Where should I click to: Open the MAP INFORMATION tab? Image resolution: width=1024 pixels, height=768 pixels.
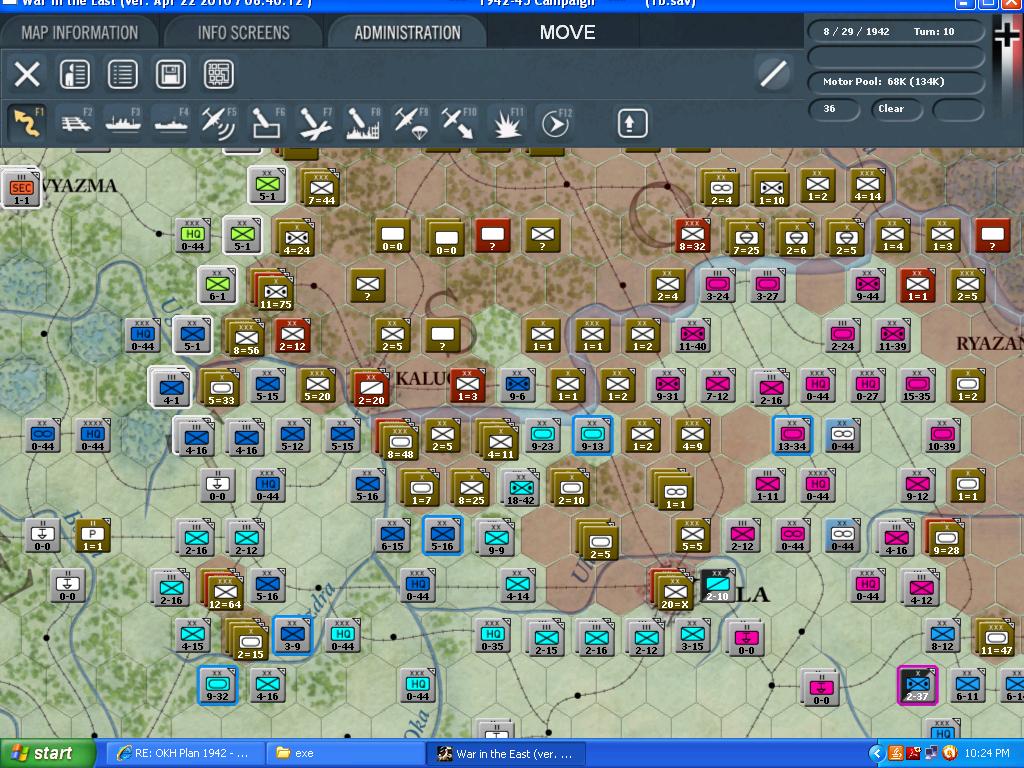point(80,33)
